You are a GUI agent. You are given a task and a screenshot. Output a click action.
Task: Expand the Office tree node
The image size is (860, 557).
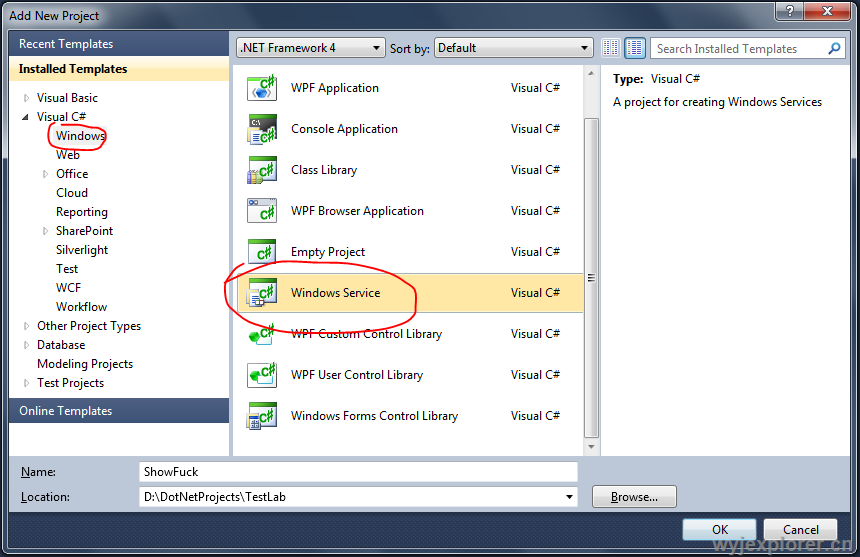(45, 174)
